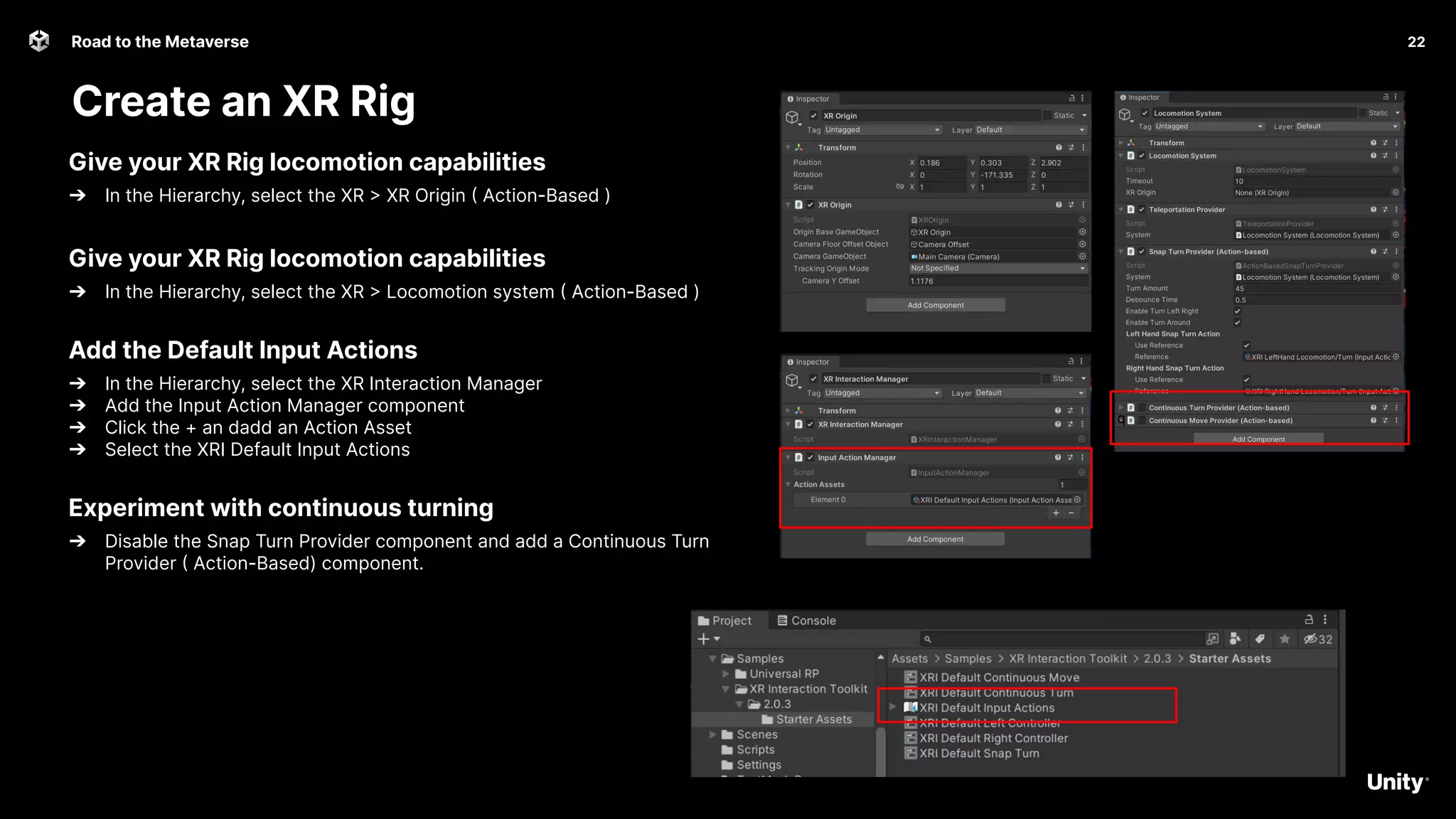Open Transform preset icon in XR Origin Inspector
The height and width of the screenshot is (819, 1456).
click(x=1071, y=148)
